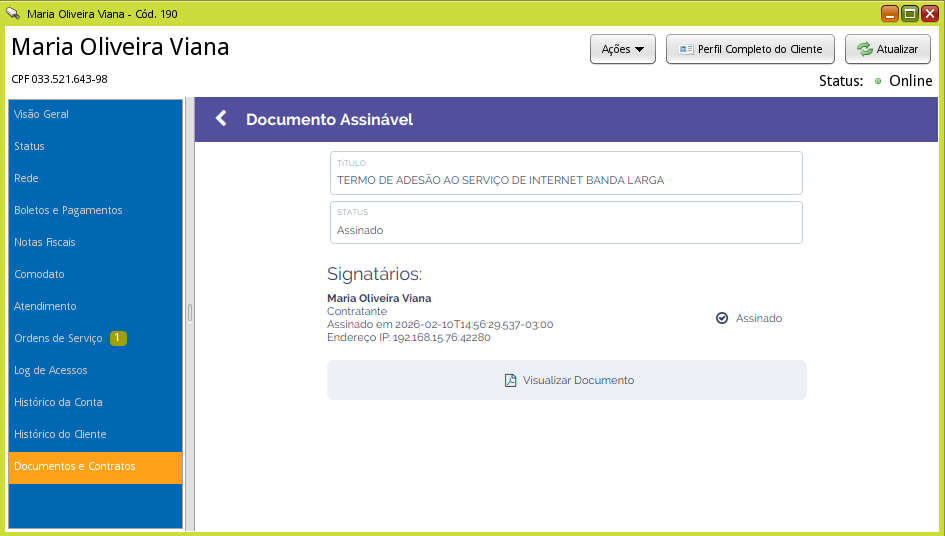Screen dimensions: 945x536
Task: Click the Assinado check-circle icon
Action: (722, 318)
